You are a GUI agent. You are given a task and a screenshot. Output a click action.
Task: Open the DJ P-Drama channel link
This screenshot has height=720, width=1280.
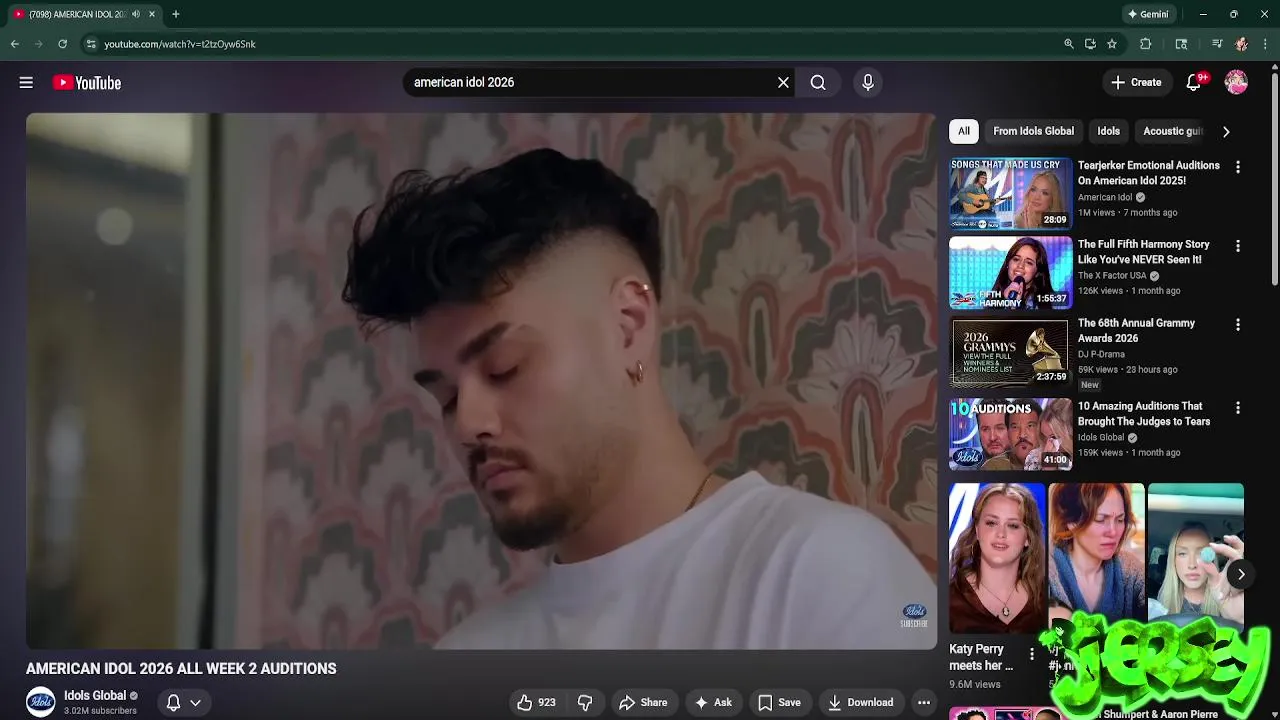pos(1101,354)
